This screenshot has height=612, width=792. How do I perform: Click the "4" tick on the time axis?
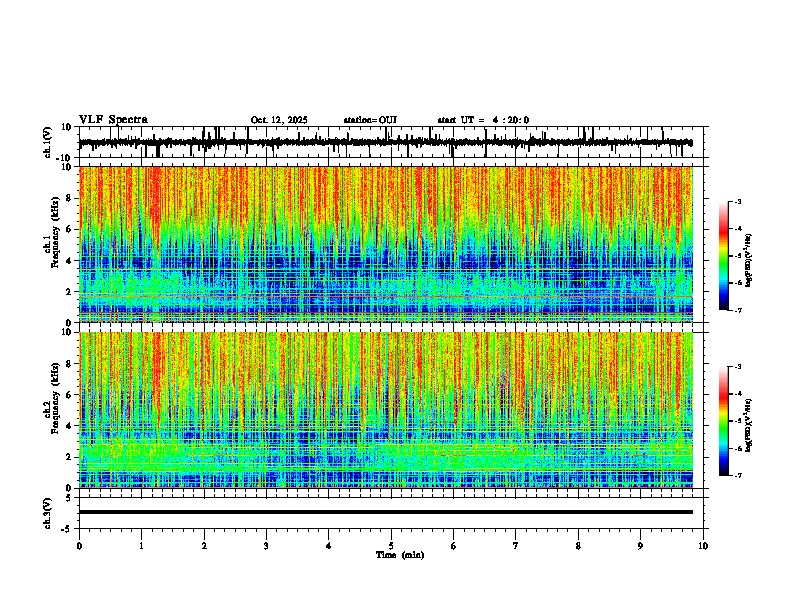(329, 546)
